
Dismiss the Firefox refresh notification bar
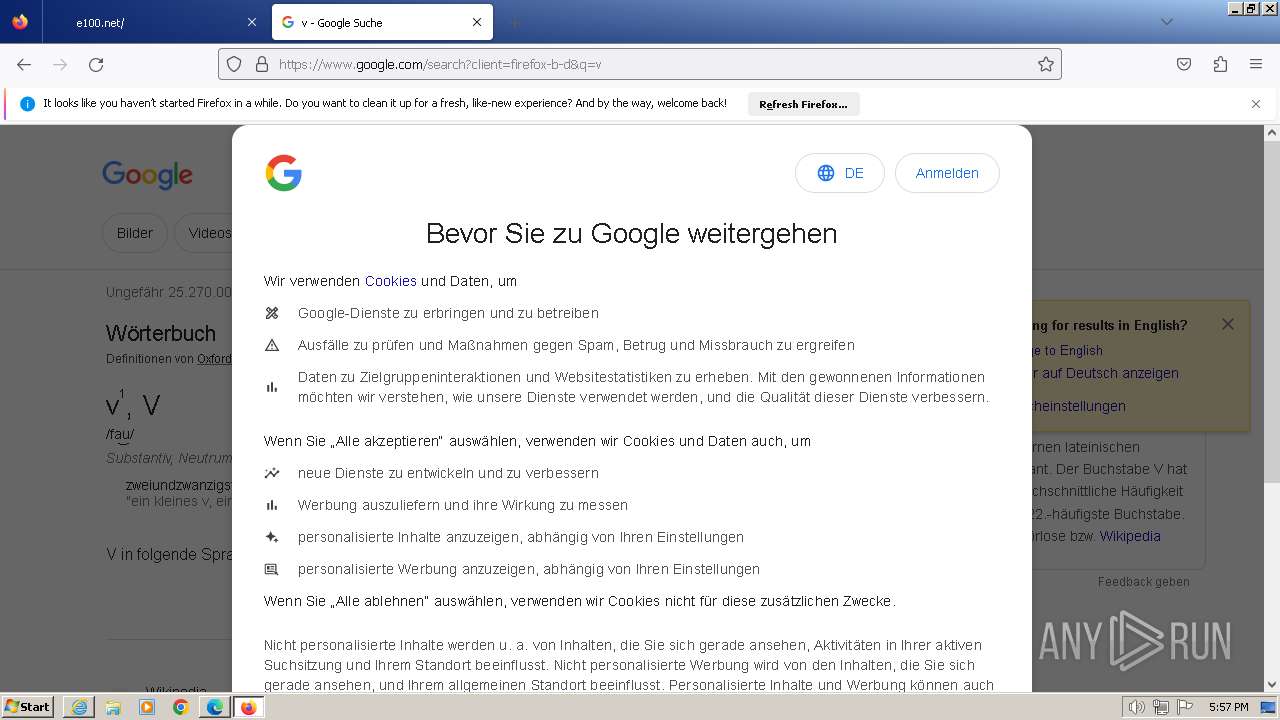point(1256,104)
